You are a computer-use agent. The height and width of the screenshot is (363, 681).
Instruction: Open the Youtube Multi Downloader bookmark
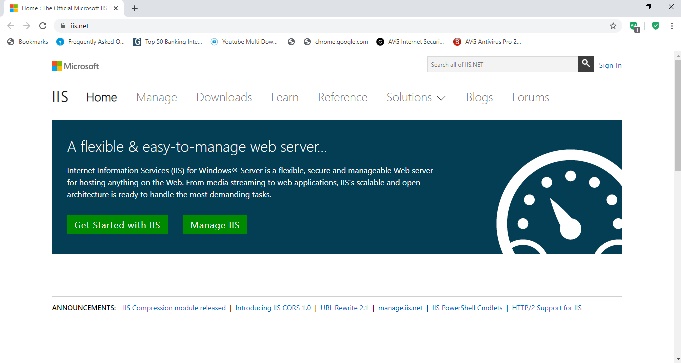tap(244, 42)
